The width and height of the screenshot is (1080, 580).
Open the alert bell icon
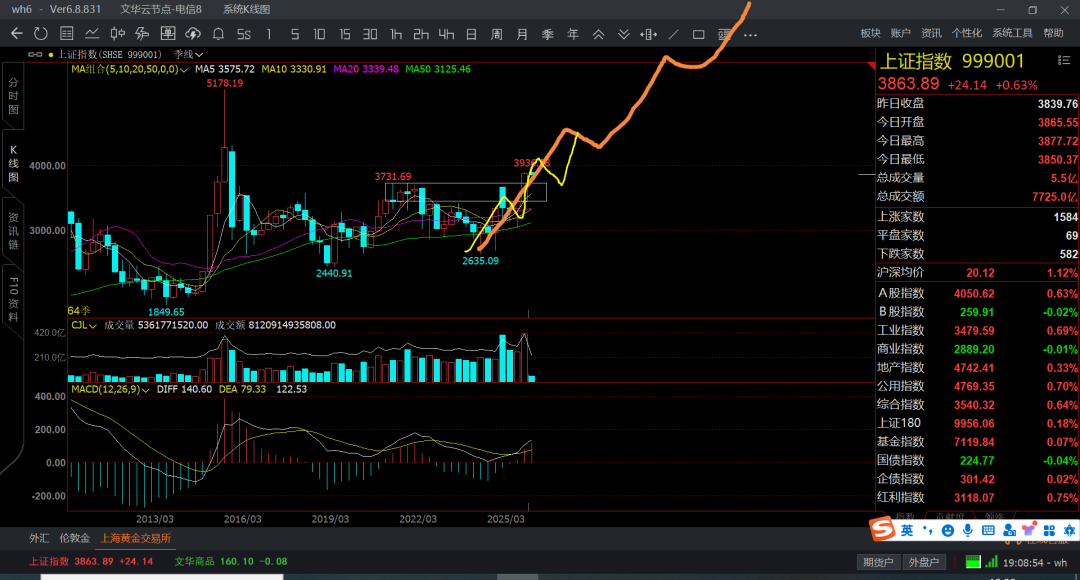[x=218, y=34]
